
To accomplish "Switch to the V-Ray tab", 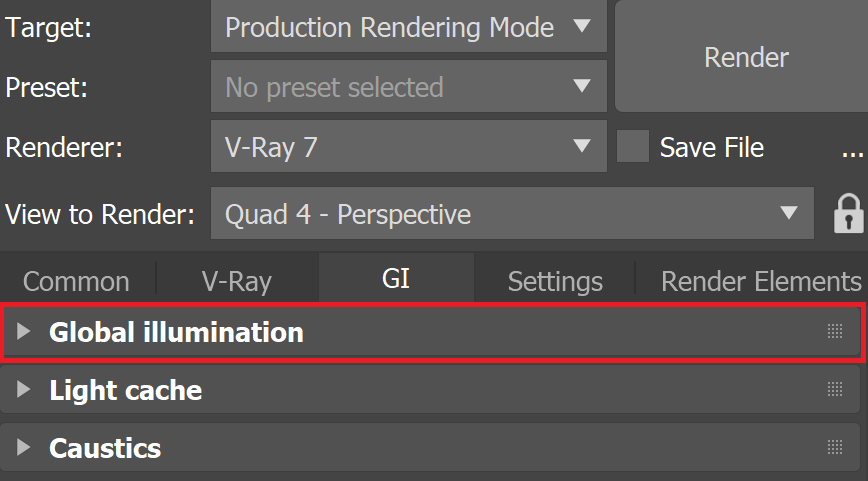I will click(237, 281).
